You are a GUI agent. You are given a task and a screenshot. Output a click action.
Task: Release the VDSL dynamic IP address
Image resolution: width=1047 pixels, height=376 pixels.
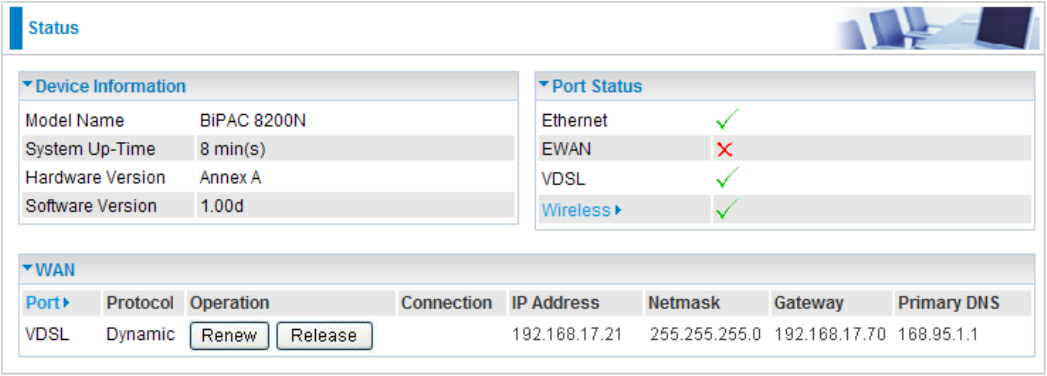point(324,335)
